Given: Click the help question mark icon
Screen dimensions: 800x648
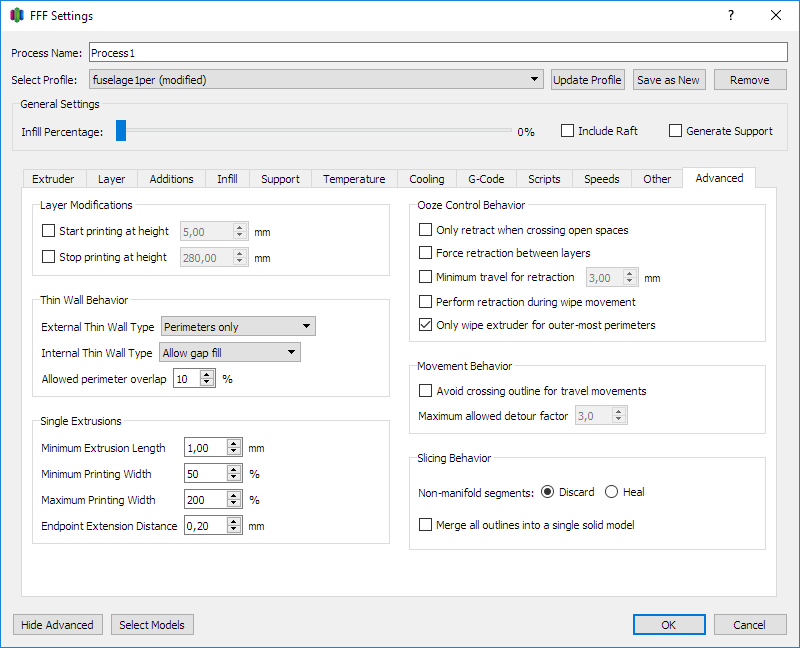Looking at the screenshot, I should [x=730, y=15].
